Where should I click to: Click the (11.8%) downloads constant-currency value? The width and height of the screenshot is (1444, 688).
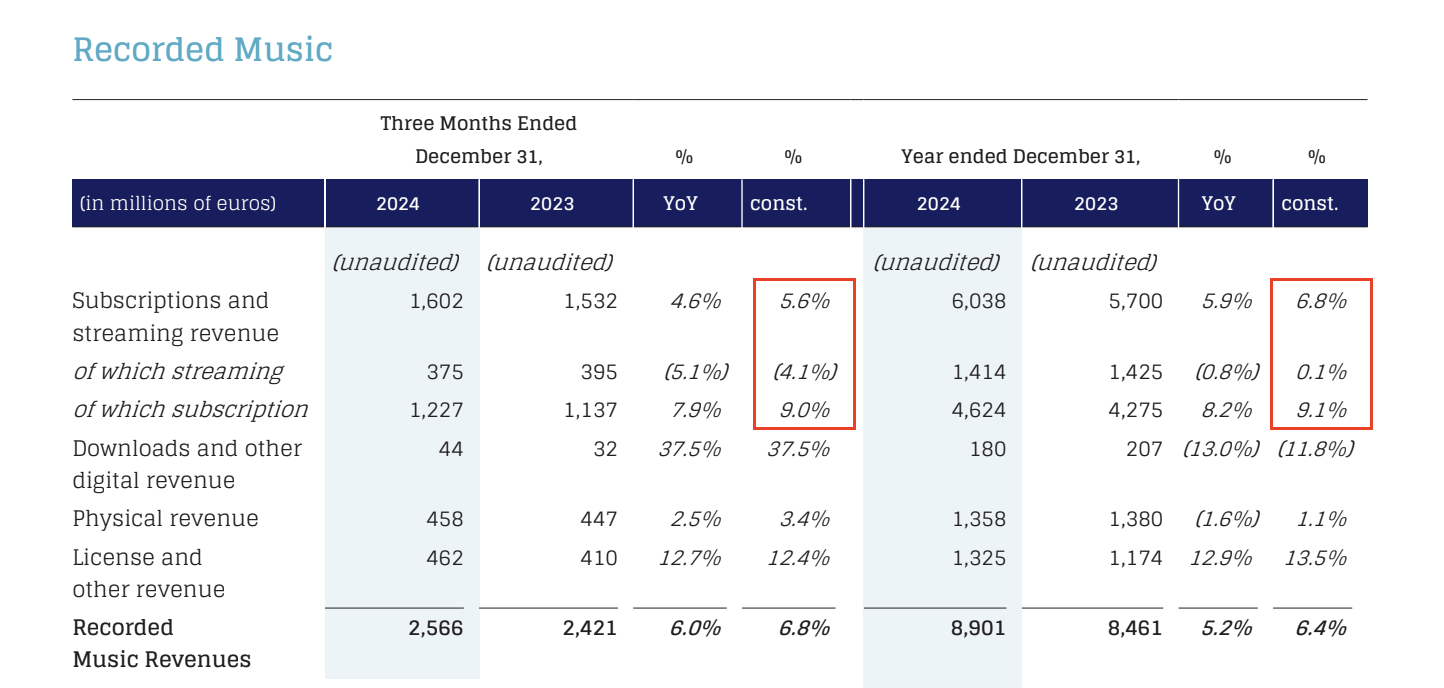pos(1316,449)
